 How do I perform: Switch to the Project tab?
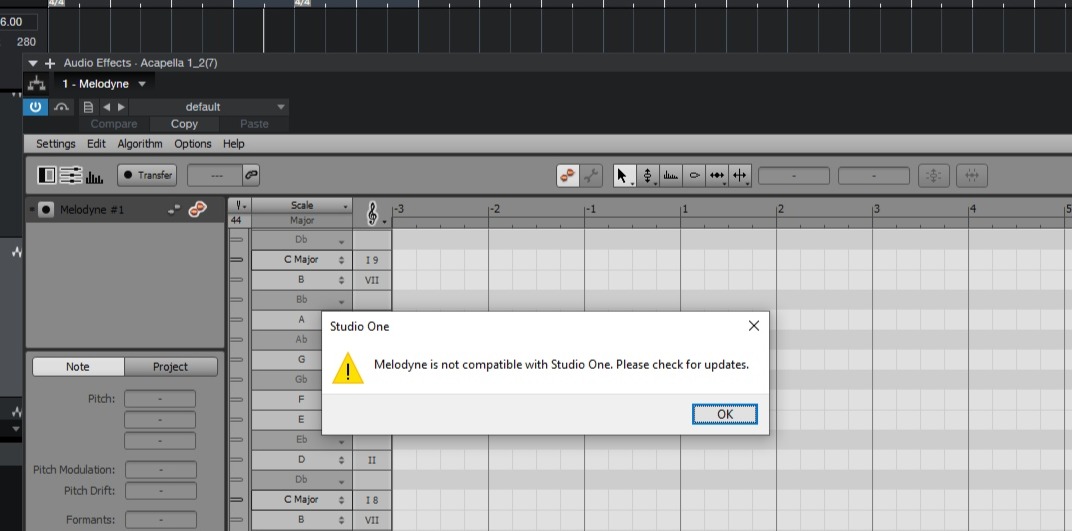(170, 366)
